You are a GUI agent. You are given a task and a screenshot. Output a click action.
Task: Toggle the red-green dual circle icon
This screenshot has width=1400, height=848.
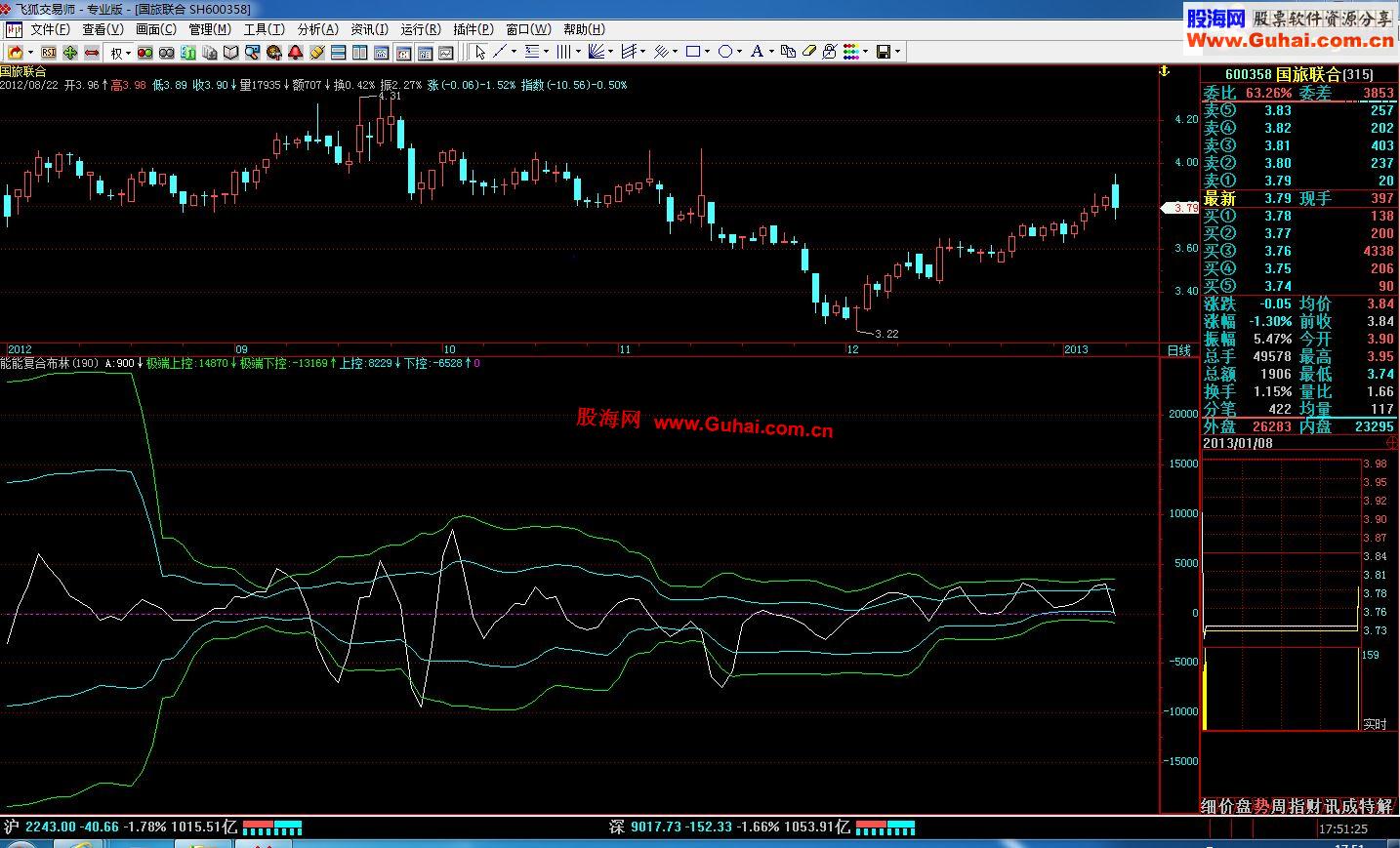point(144,52)
